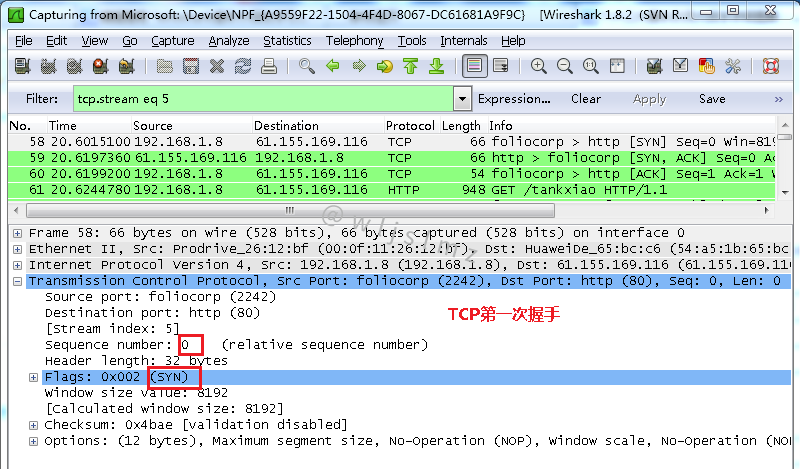Click packet list vertical scroll down arrow
The height and width of the screenshot is (469, 800).
785,192
